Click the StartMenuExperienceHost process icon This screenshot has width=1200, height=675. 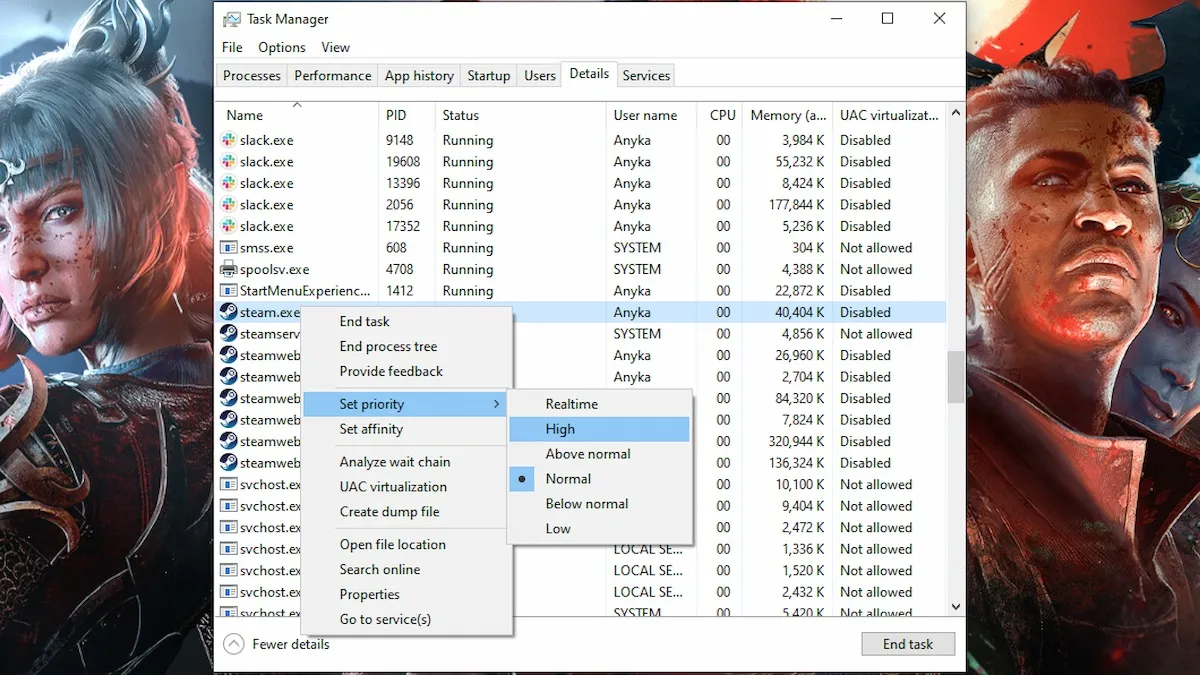(230, 290)
